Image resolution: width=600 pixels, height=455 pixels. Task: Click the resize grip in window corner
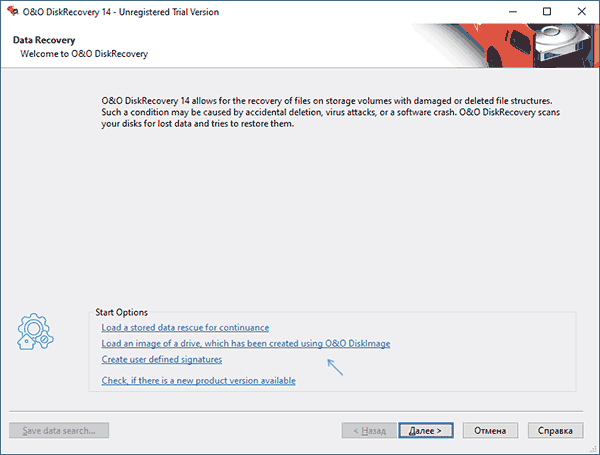(593, 449)
